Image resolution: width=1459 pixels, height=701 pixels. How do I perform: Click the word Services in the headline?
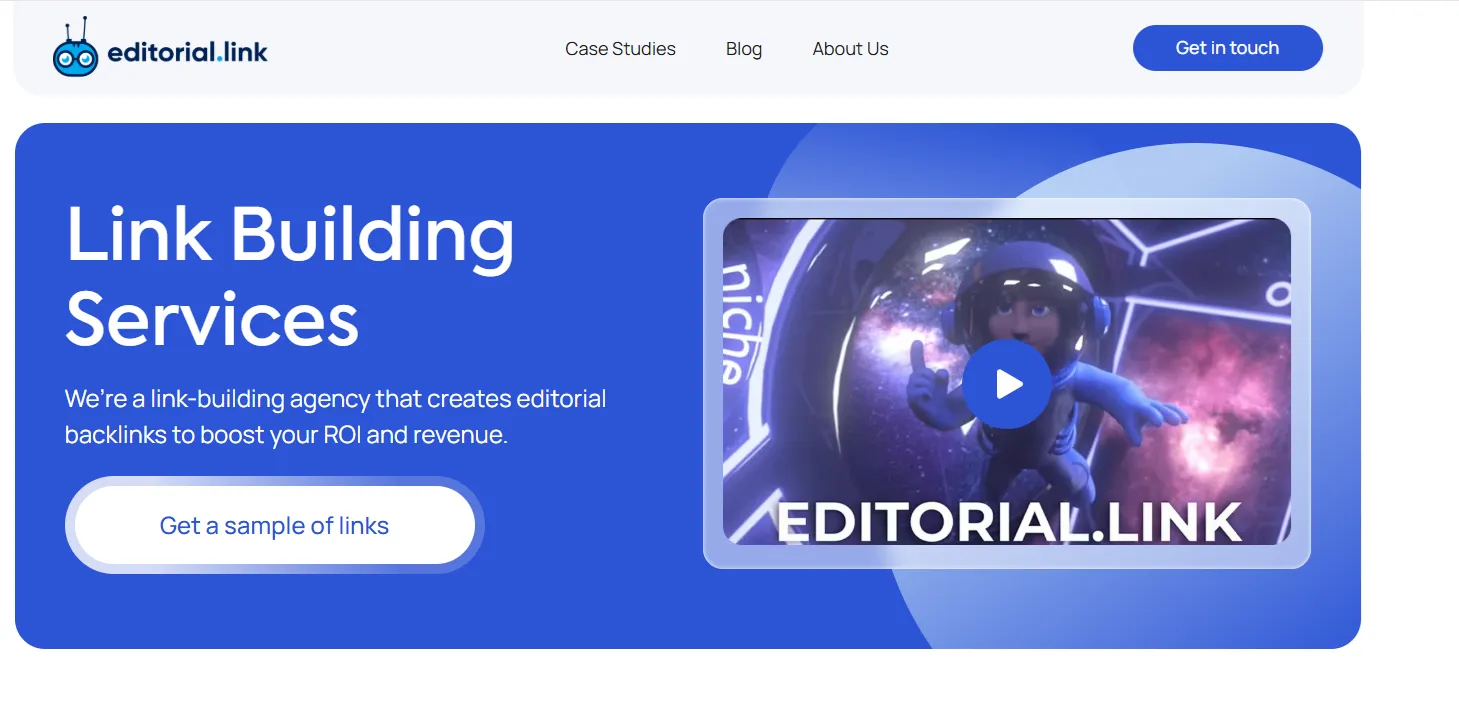[212, 319]
